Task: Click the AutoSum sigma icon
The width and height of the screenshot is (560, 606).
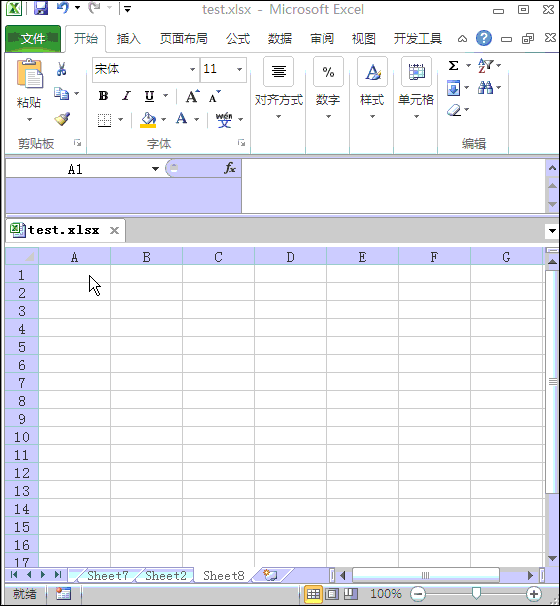Action: pos(454,65)
